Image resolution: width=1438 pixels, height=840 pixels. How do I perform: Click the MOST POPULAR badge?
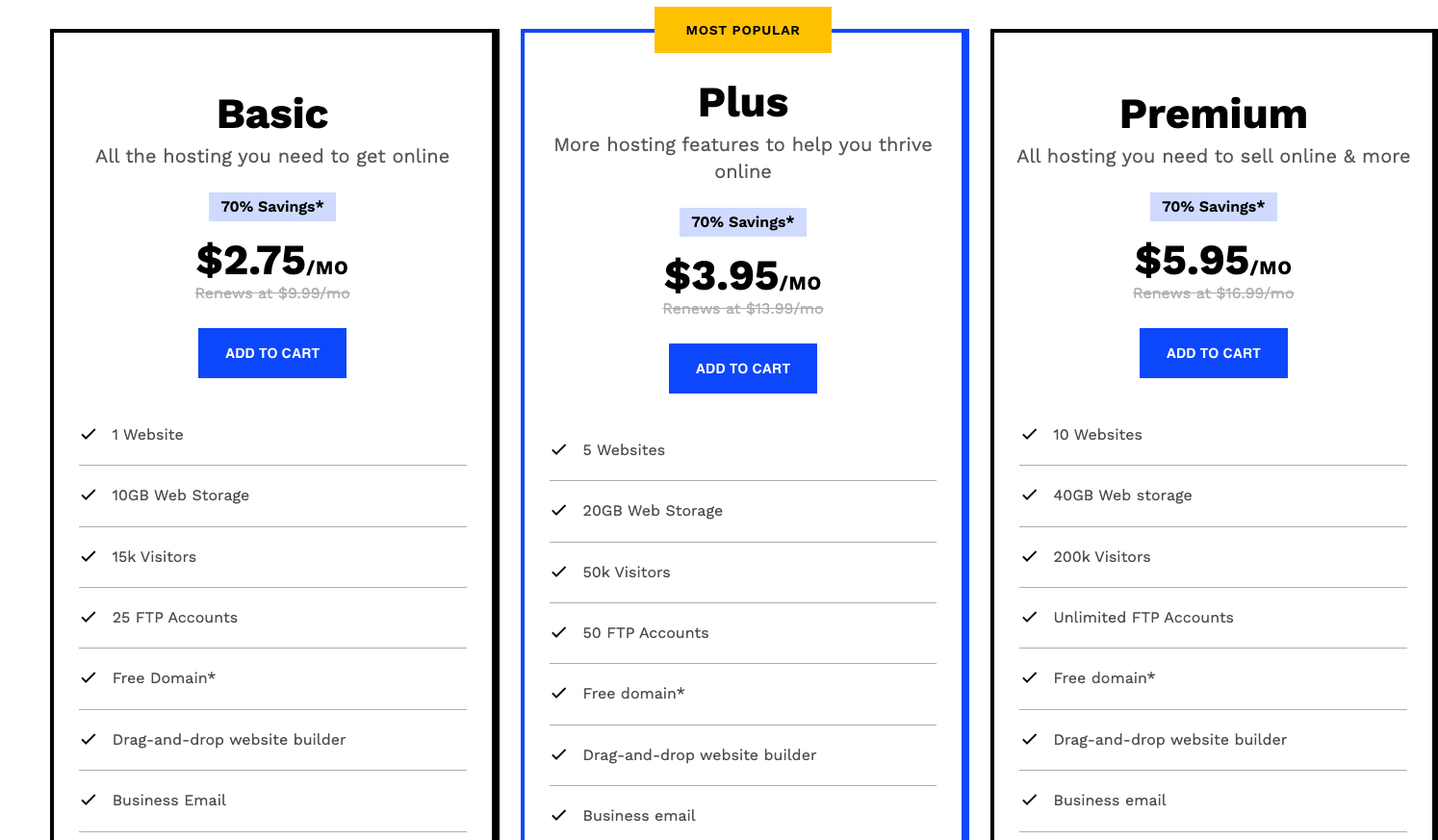[742, 30]
